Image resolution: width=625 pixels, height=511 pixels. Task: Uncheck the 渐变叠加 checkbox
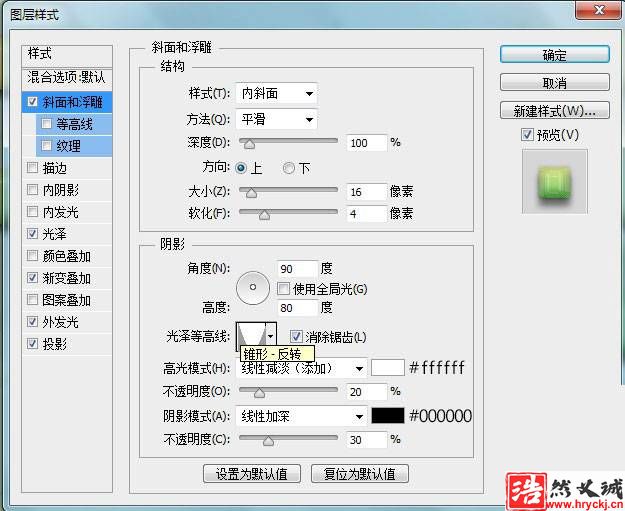coord(32,277)
